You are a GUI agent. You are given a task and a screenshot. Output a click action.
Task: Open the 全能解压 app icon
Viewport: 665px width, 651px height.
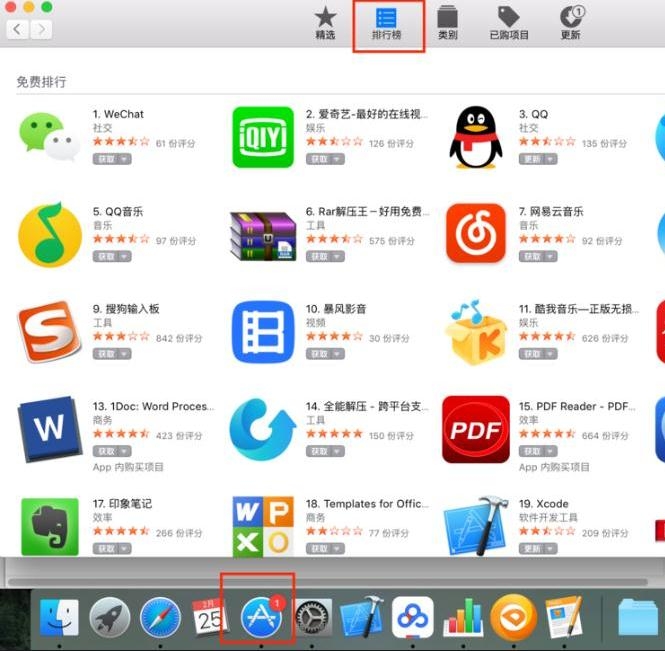(263, 429)
